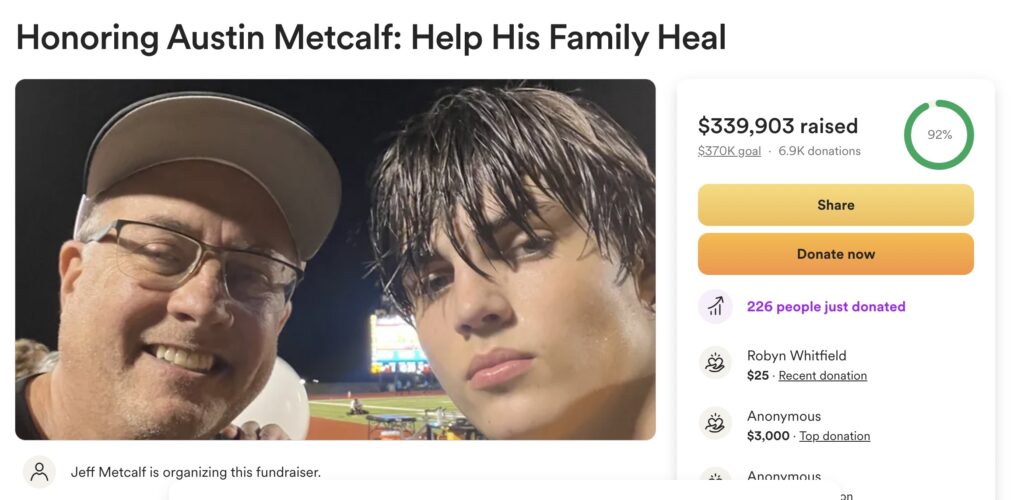Click the donor icon beside the $3,000 donation
The image size is (1024, 500).
[715, 425]
